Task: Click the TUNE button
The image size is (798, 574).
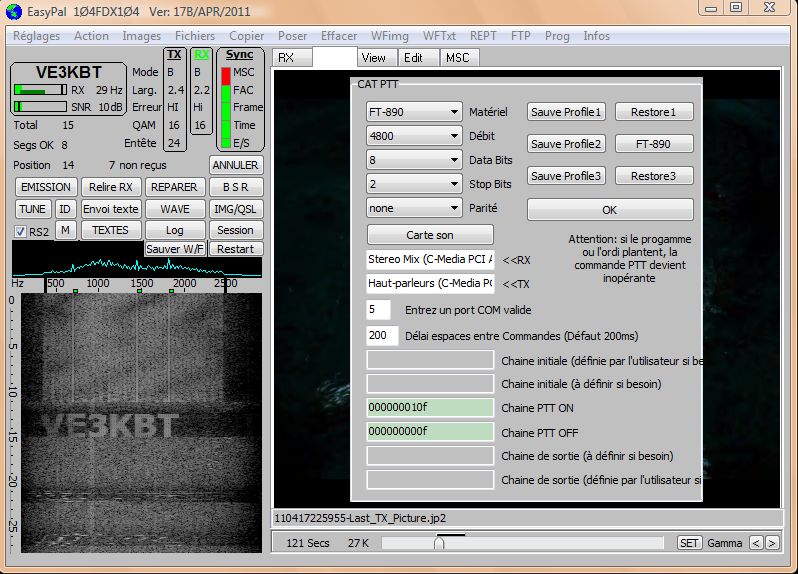Action: point(33,209)
